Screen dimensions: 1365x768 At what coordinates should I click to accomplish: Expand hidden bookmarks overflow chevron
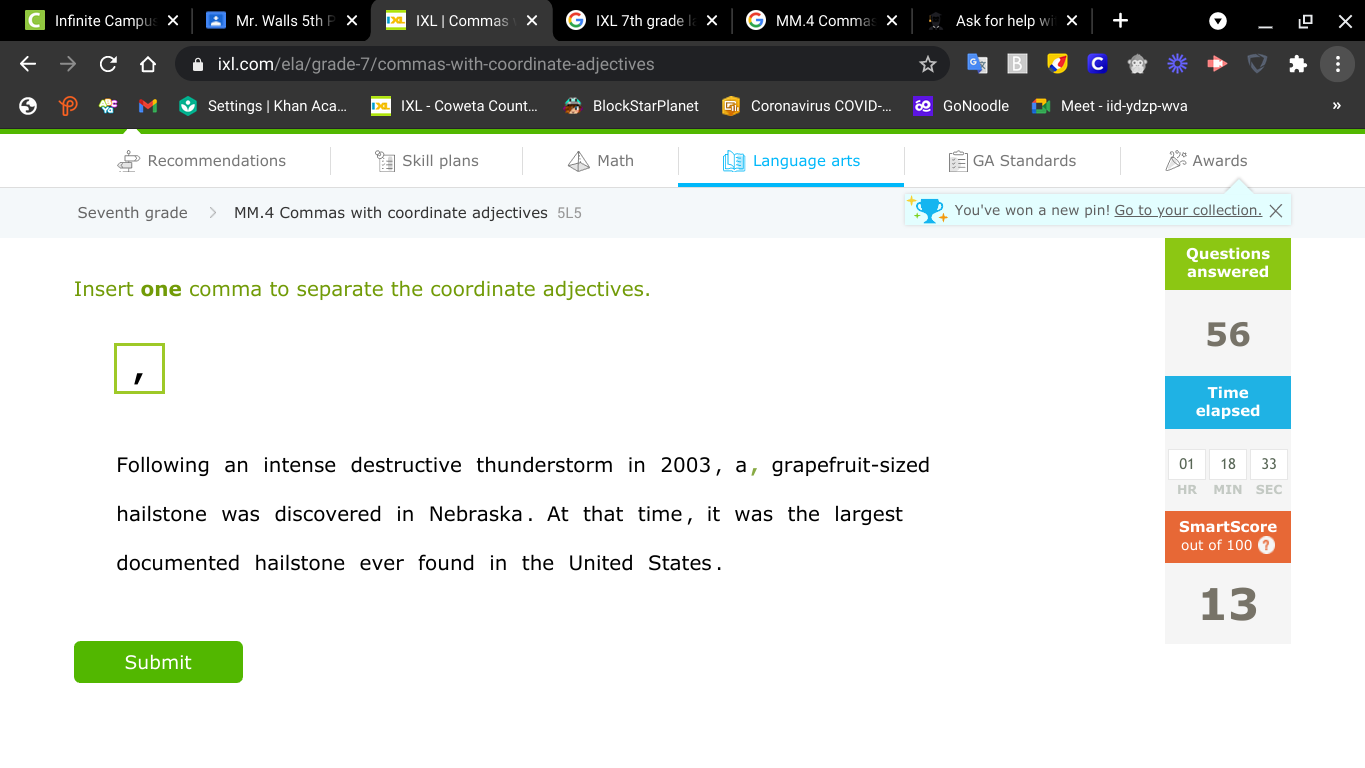point(1337,106)
